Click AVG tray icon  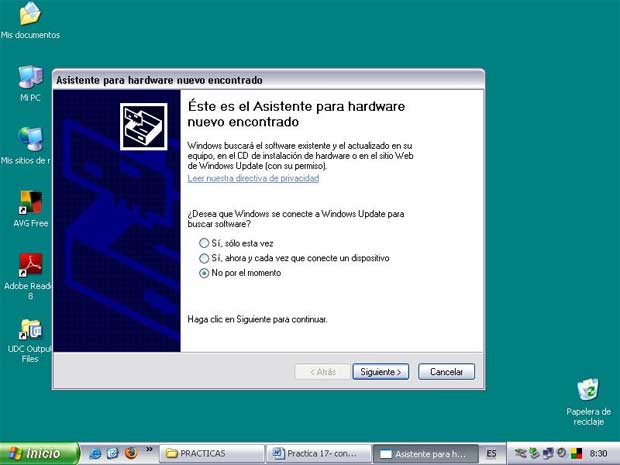point(577,453)
